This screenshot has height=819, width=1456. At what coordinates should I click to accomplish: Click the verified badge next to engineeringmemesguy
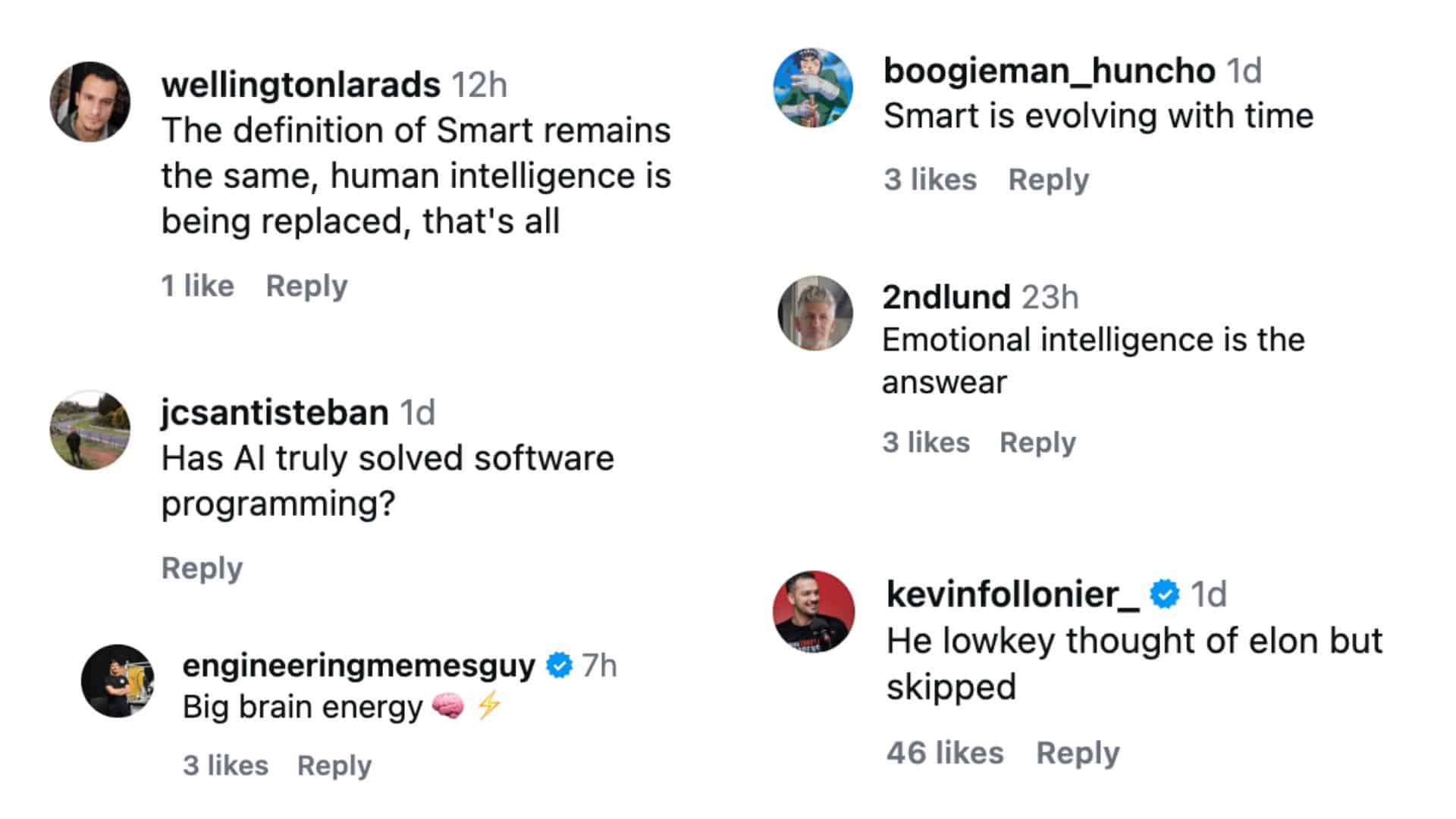point(559,666)
